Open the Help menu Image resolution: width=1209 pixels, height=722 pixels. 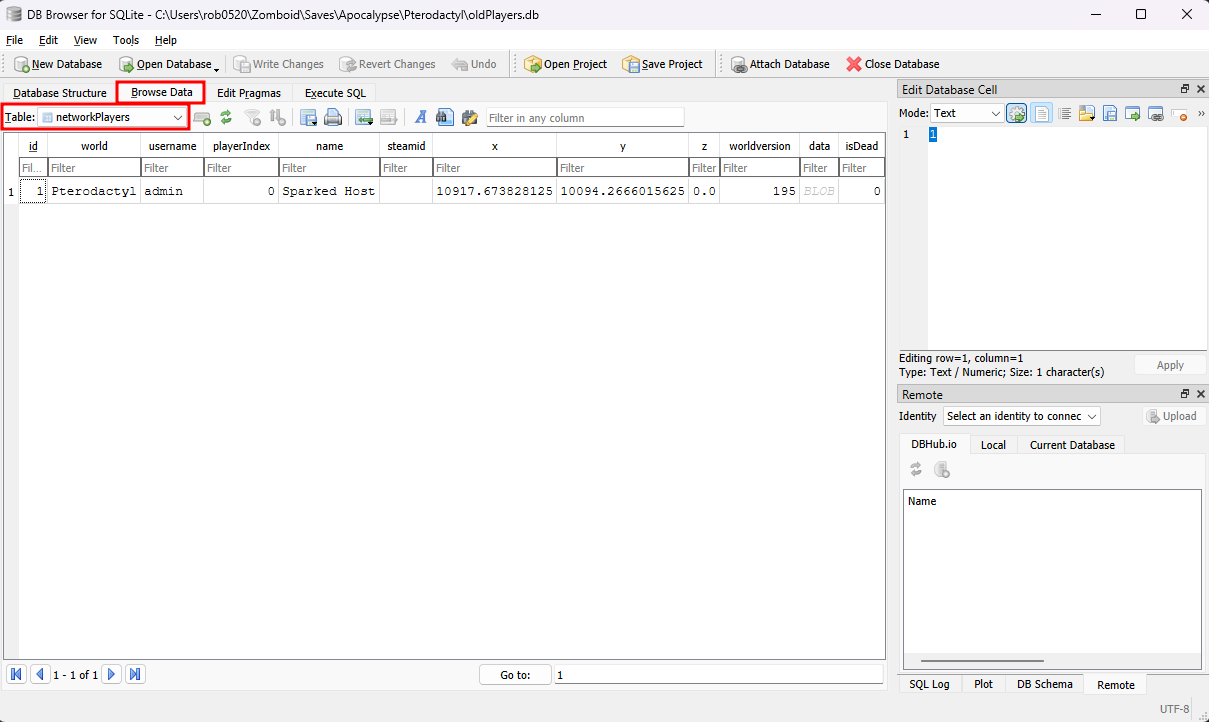[166, 40]
